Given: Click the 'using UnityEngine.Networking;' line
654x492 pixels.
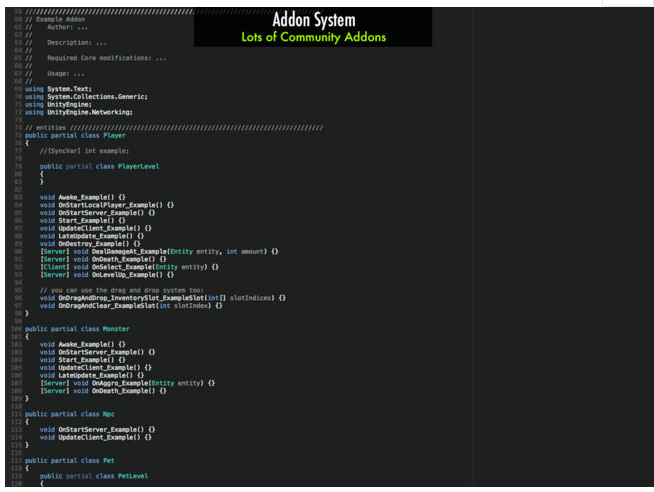Looking at the screenshot, I should 78,112.
